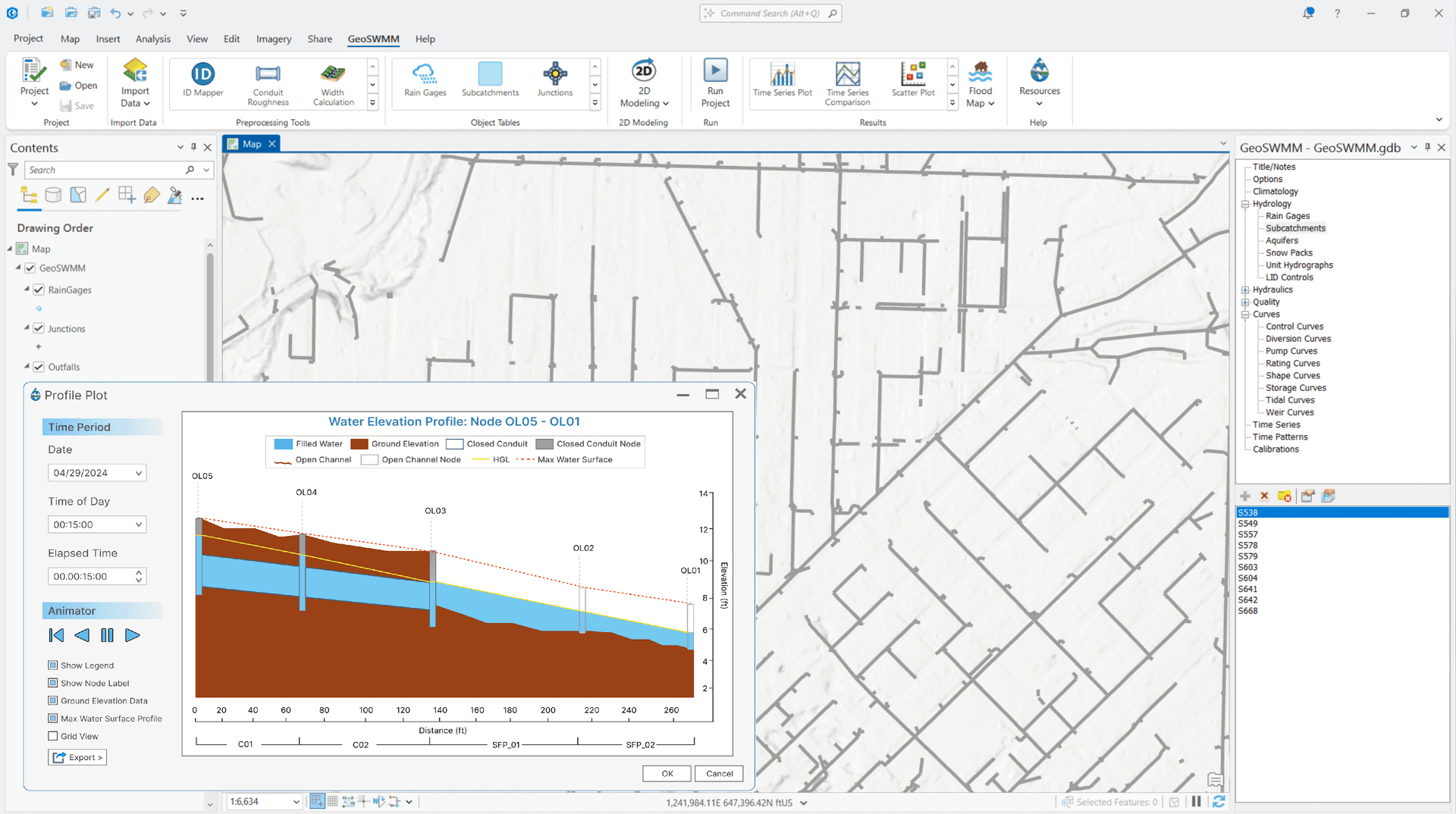Viewport: 1456px width, 814px height.
Task: Switch to the GeoSWMM ribbon tab
Action: 373,39
